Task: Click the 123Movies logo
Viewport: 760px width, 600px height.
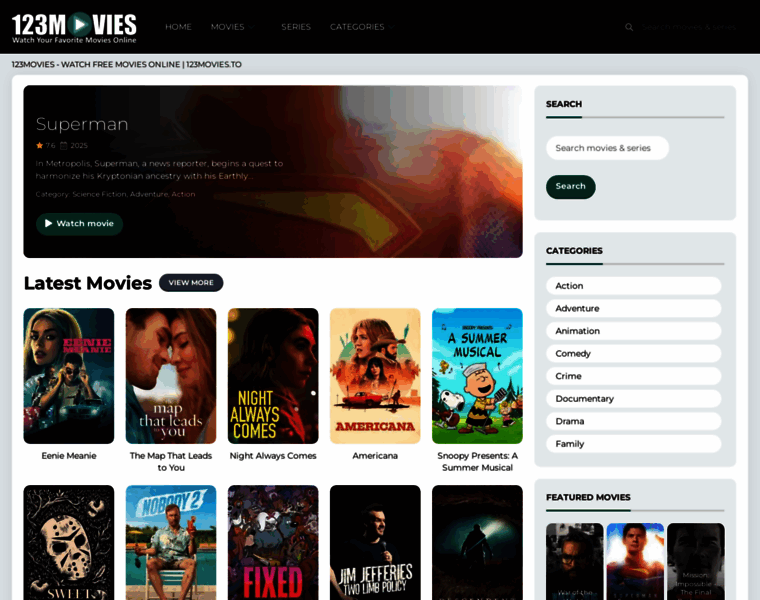Action: pos(74,28)
